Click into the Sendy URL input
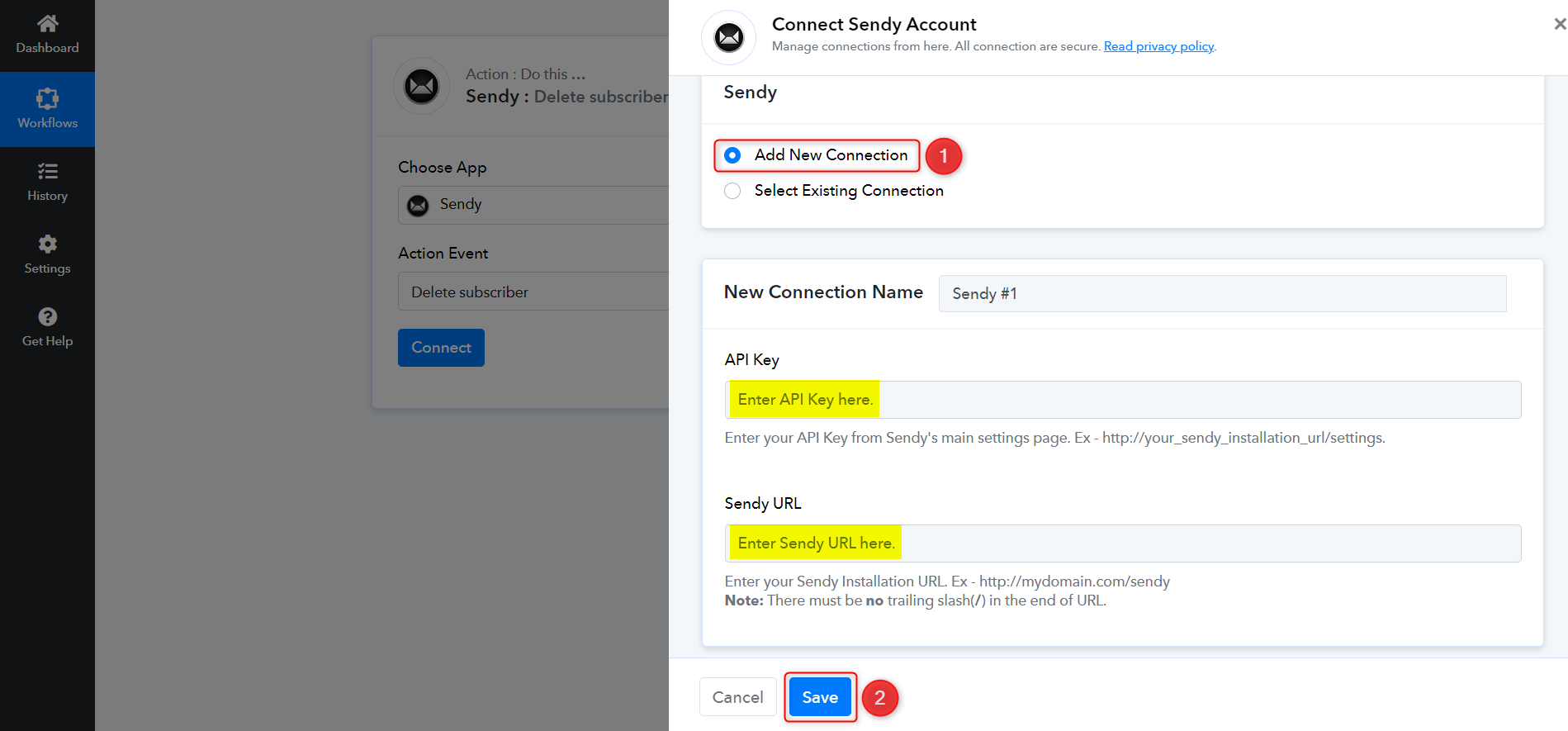 1123,544
